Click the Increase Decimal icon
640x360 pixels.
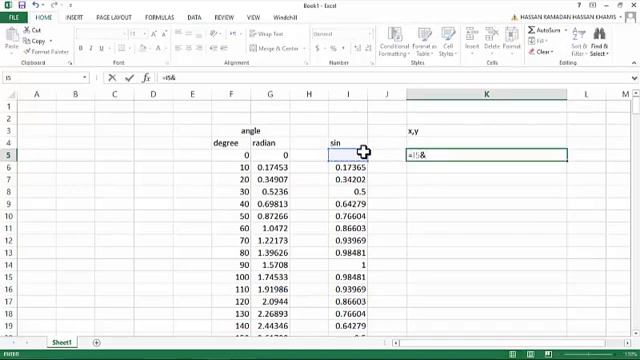click(358, 48)
